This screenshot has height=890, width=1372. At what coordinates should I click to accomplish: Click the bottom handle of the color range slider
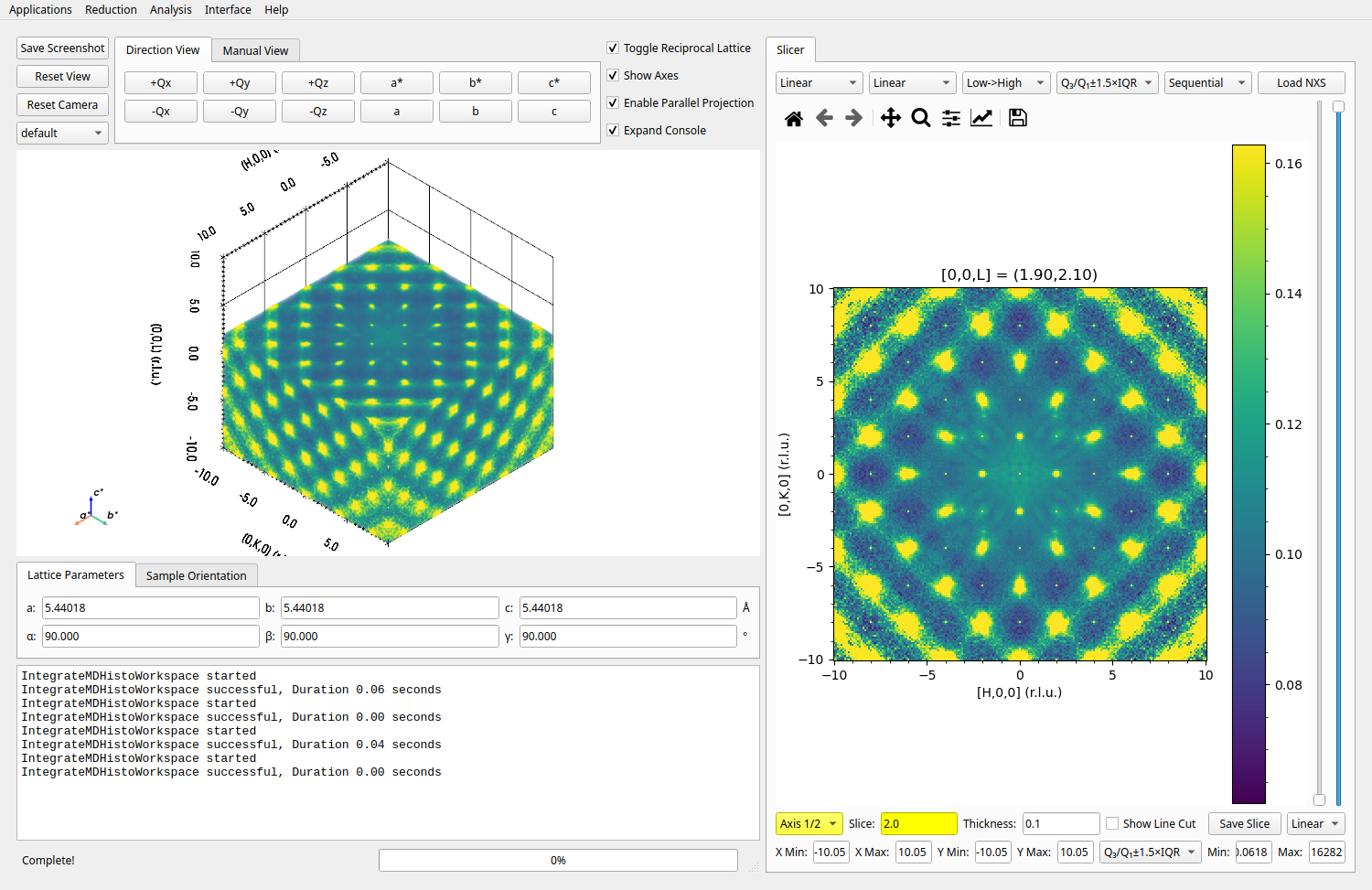(1319, 800)
